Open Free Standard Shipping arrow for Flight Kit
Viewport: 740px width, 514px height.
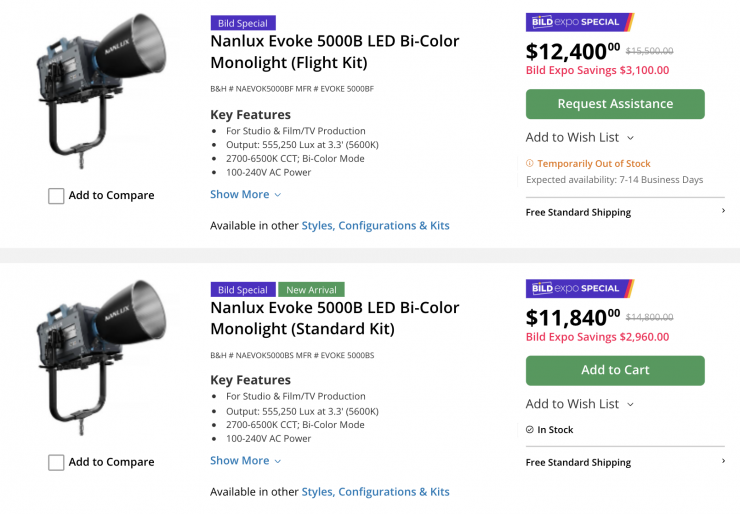point(722,212)
